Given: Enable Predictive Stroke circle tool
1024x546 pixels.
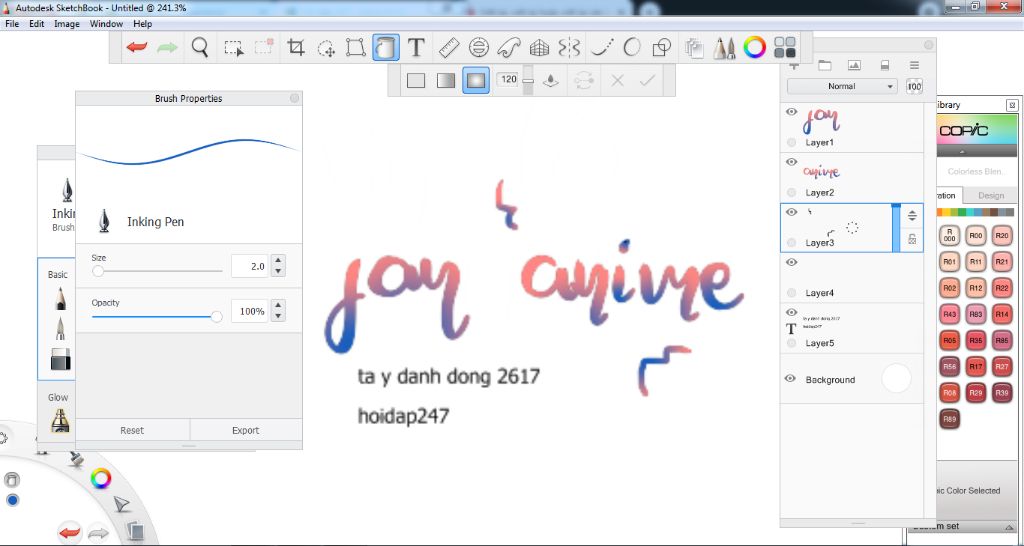Looking at the screenshot, I should [x=632, y=48].
